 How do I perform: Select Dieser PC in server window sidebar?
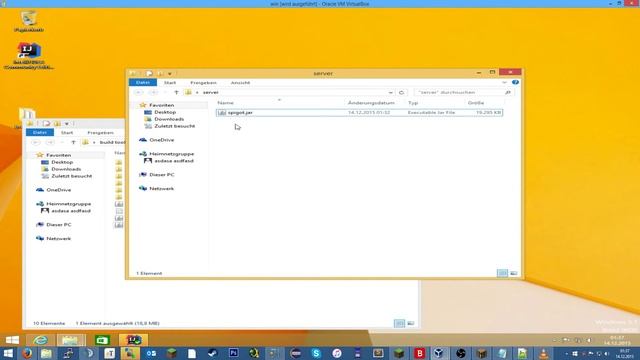(162, 175)
